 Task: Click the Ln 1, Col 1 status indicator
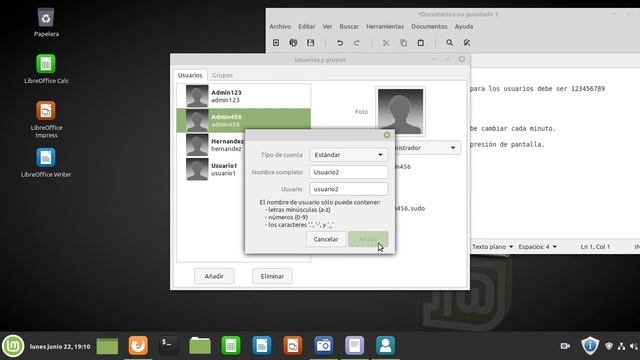click(595, 247)
